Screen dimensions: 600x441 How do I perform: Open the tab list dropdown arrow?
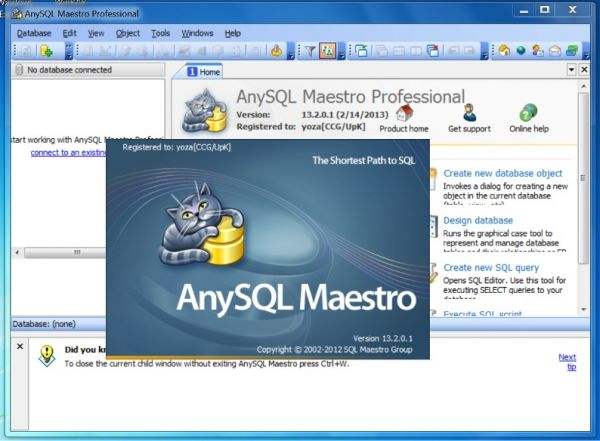pyautogui.click(x=571, y=70)
